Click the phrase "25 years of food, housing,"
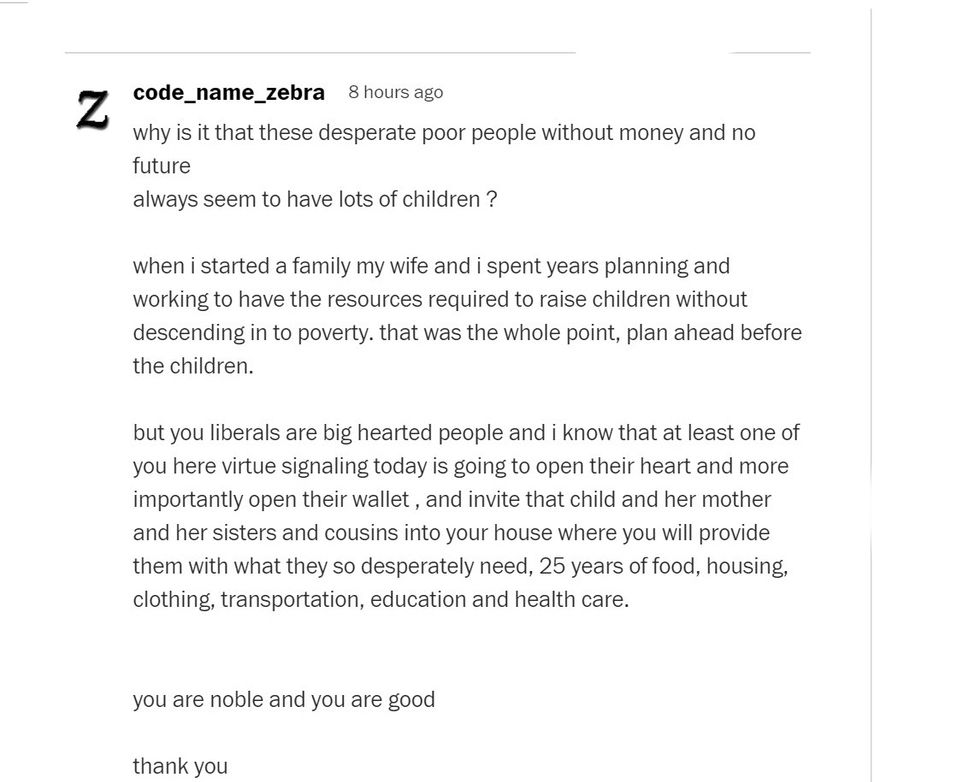The width and height of the screenshot is (980, 782). click(x=663, y=566)
